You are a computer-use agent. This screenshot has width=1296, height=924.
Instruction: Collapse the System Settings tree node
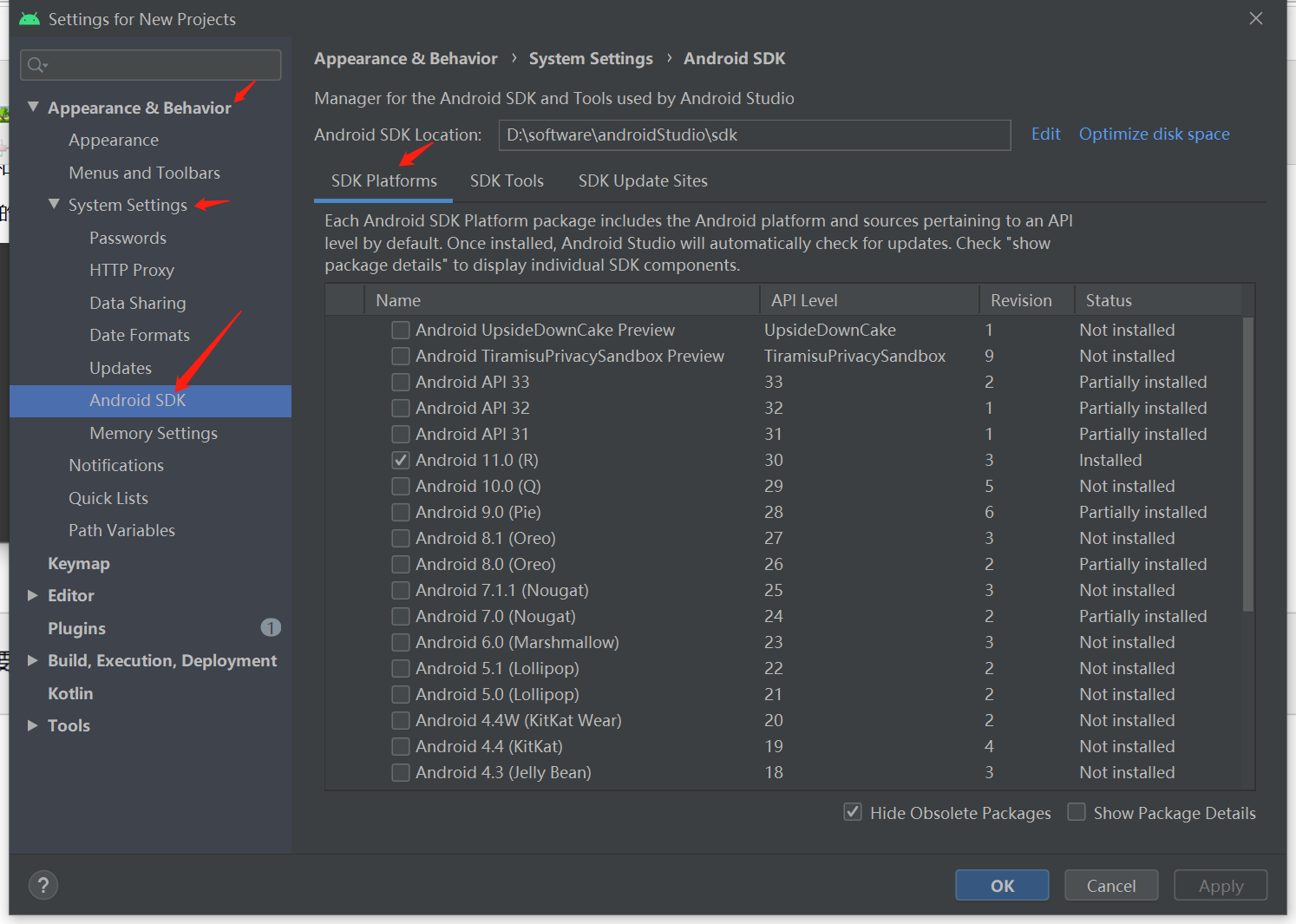click(54, 204)
